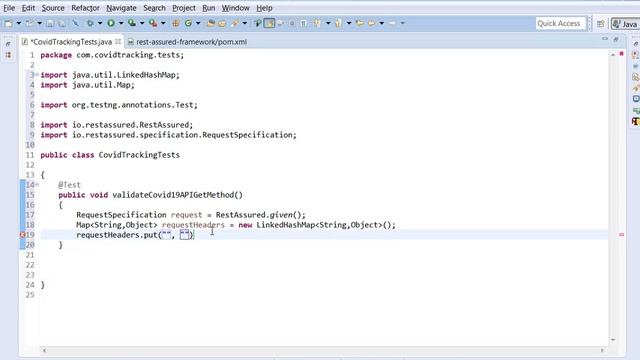The height and width of the screenshot is (360, 640).
Task: Click 'package com.covidtracking.tests;' line
Action: tap(112, 55)
